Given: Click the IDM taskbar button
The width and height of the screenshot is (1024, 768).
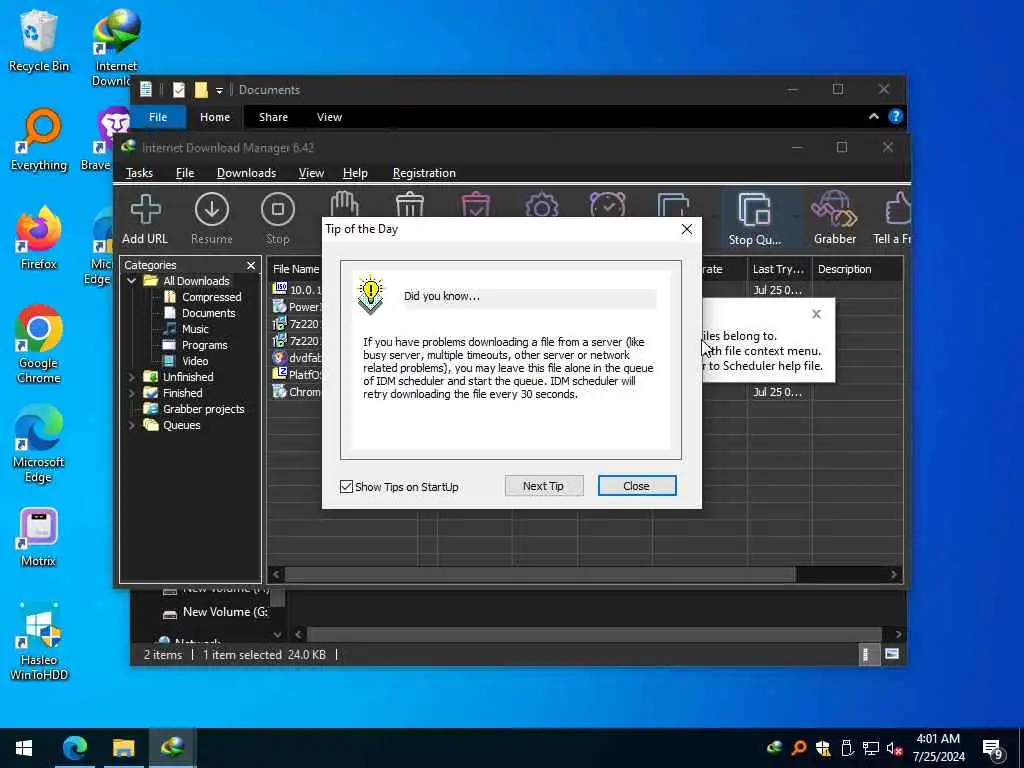Looking at the screenshot, I should (x=172, y=748).
